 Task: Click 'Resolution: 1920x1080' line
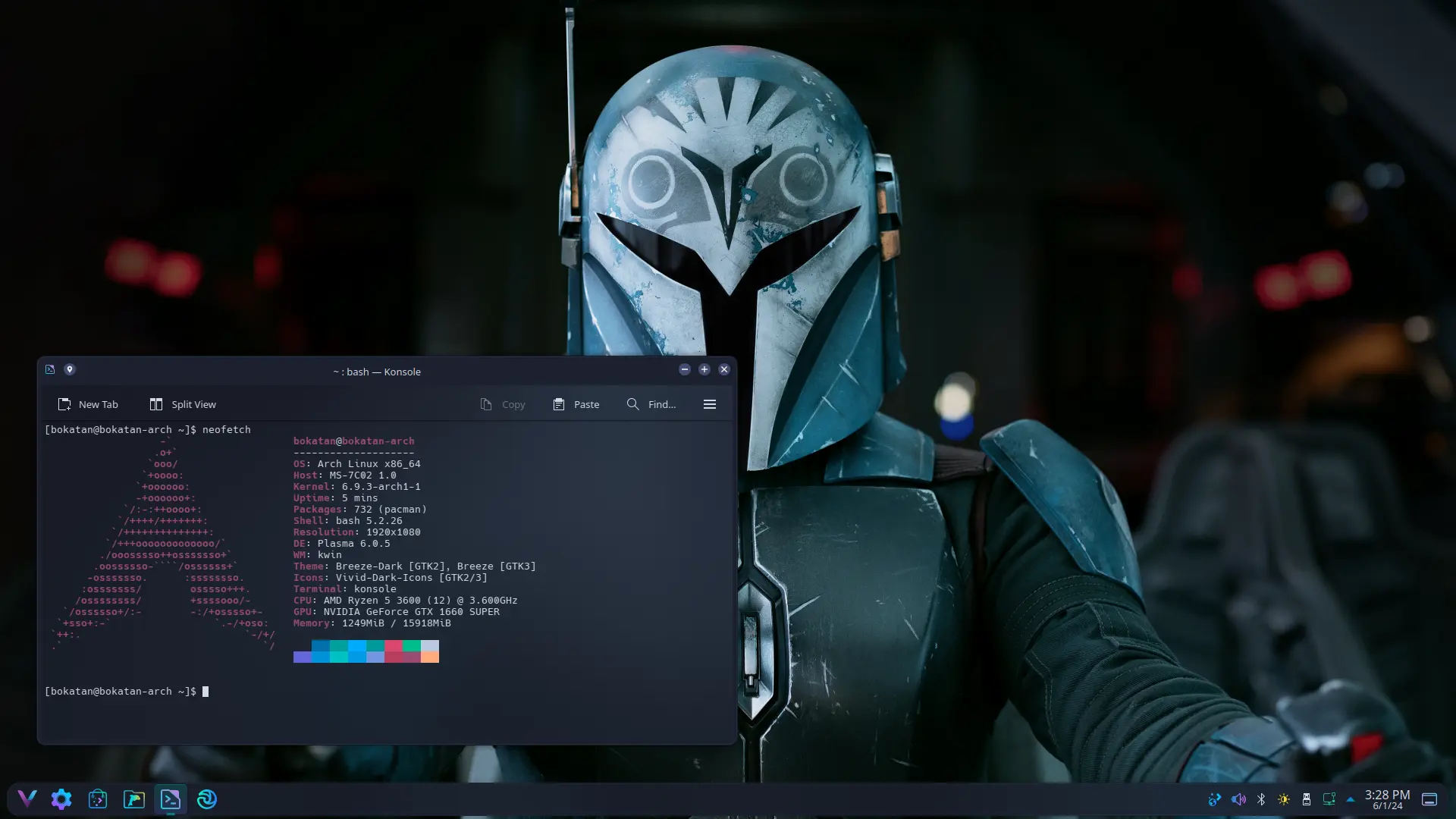[x=357, y=532]
